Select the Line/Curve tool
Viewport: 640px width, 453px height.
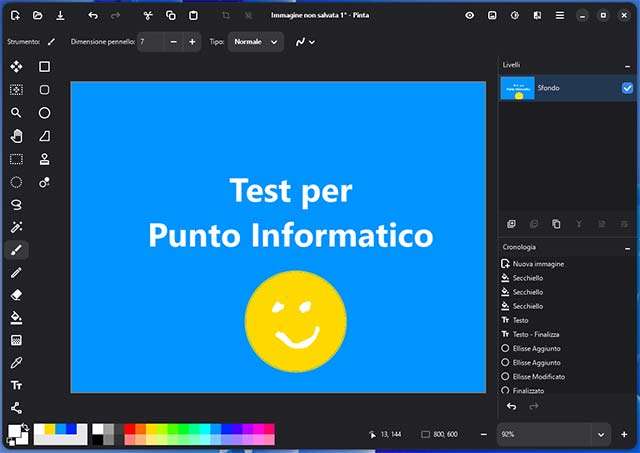pos(16,408)
